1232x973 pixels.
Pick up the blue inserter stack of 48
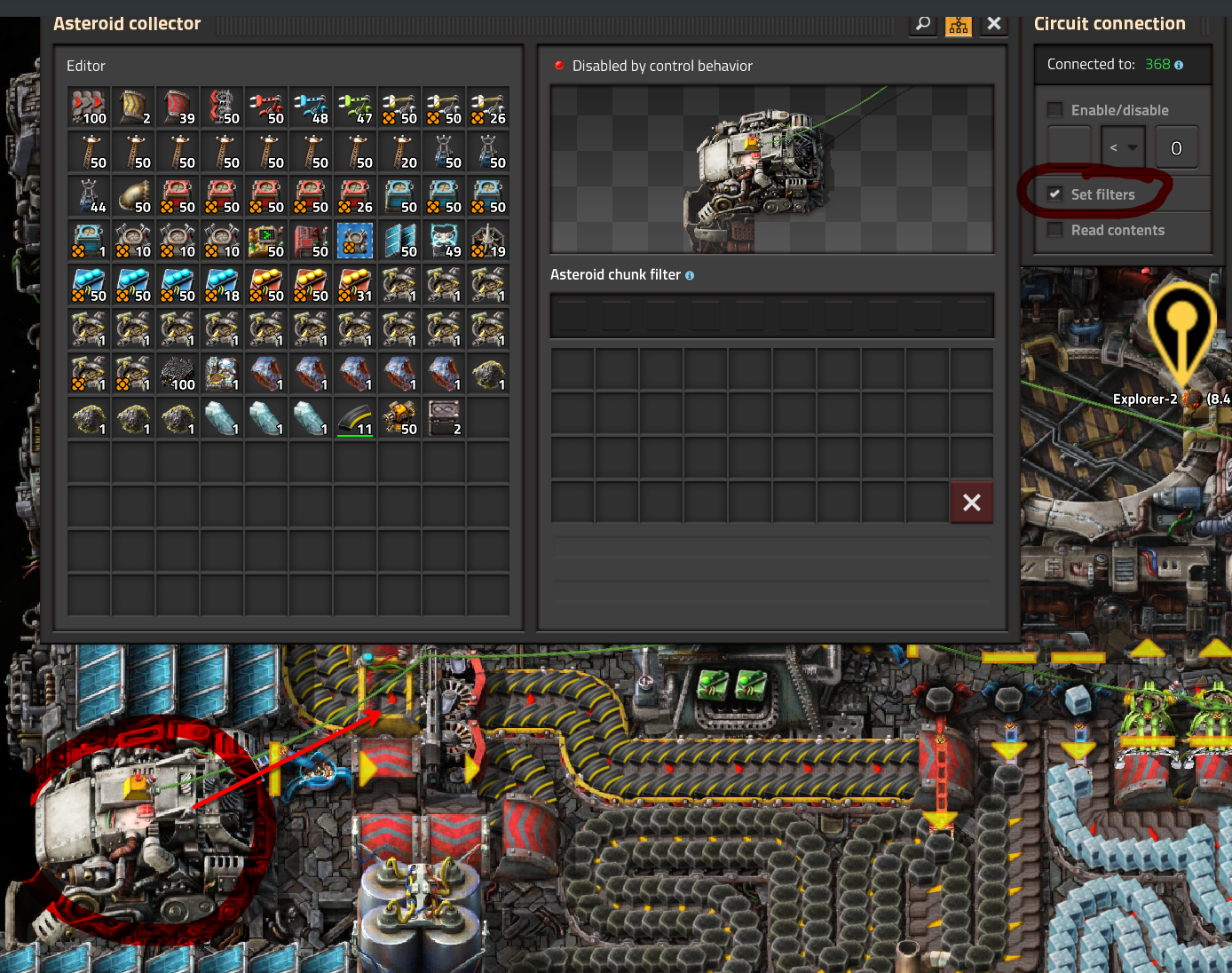pos(311,107)
